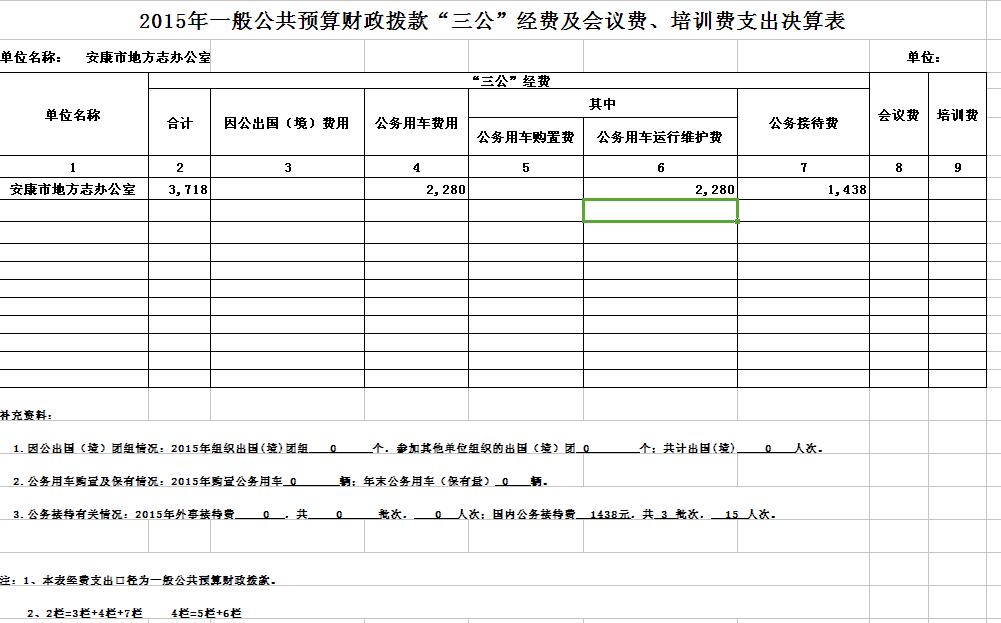Select empty 会议费 cell in 安康市地方志办公室 row
This screenshot has width=1001, height=623.
[x=899, y=189]
